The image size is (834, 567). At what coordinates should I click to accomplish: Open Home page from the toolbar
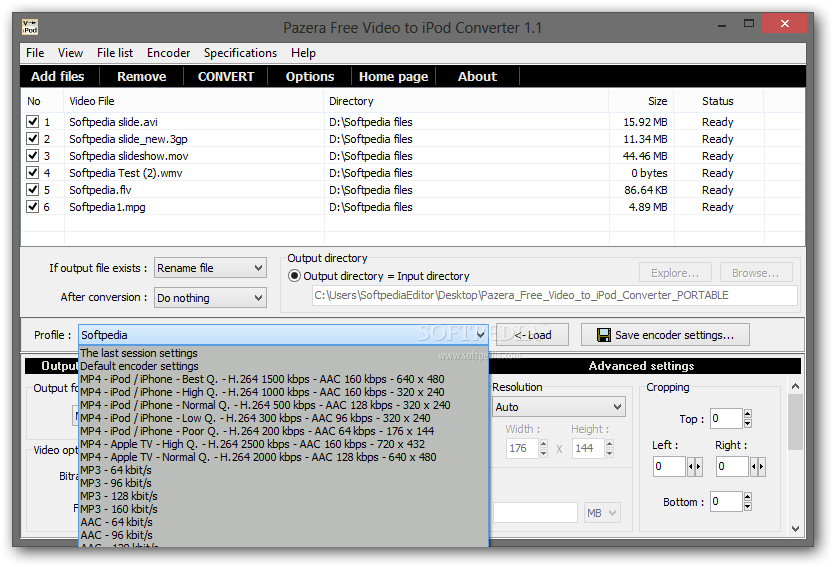tap(394, 77)
